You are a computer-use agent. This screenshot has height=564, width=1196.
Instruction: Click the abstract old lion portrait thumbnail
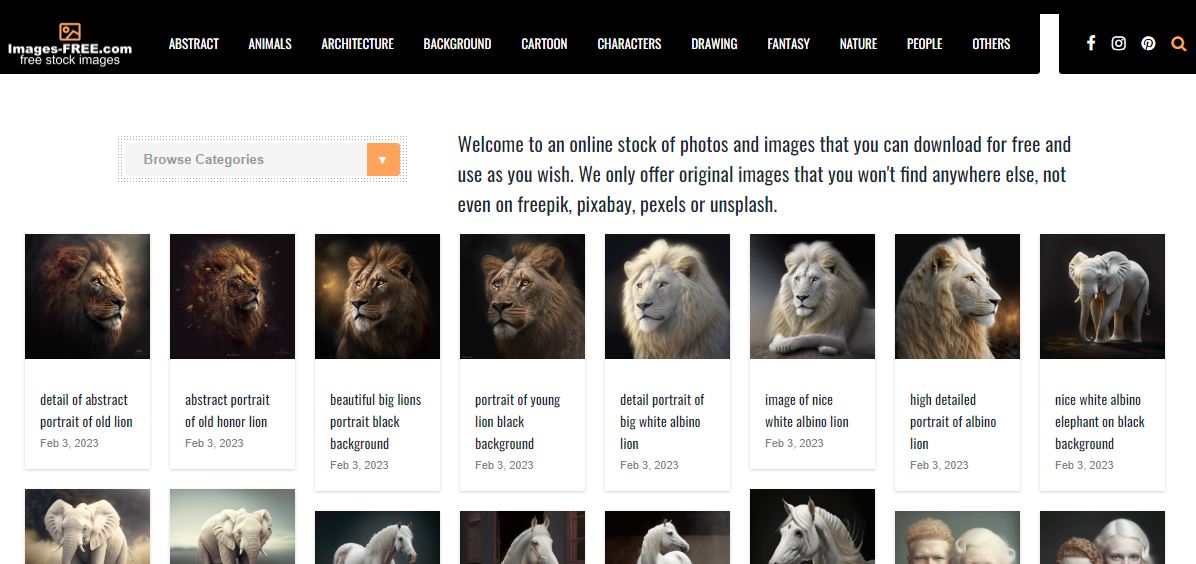pos(88,296)
